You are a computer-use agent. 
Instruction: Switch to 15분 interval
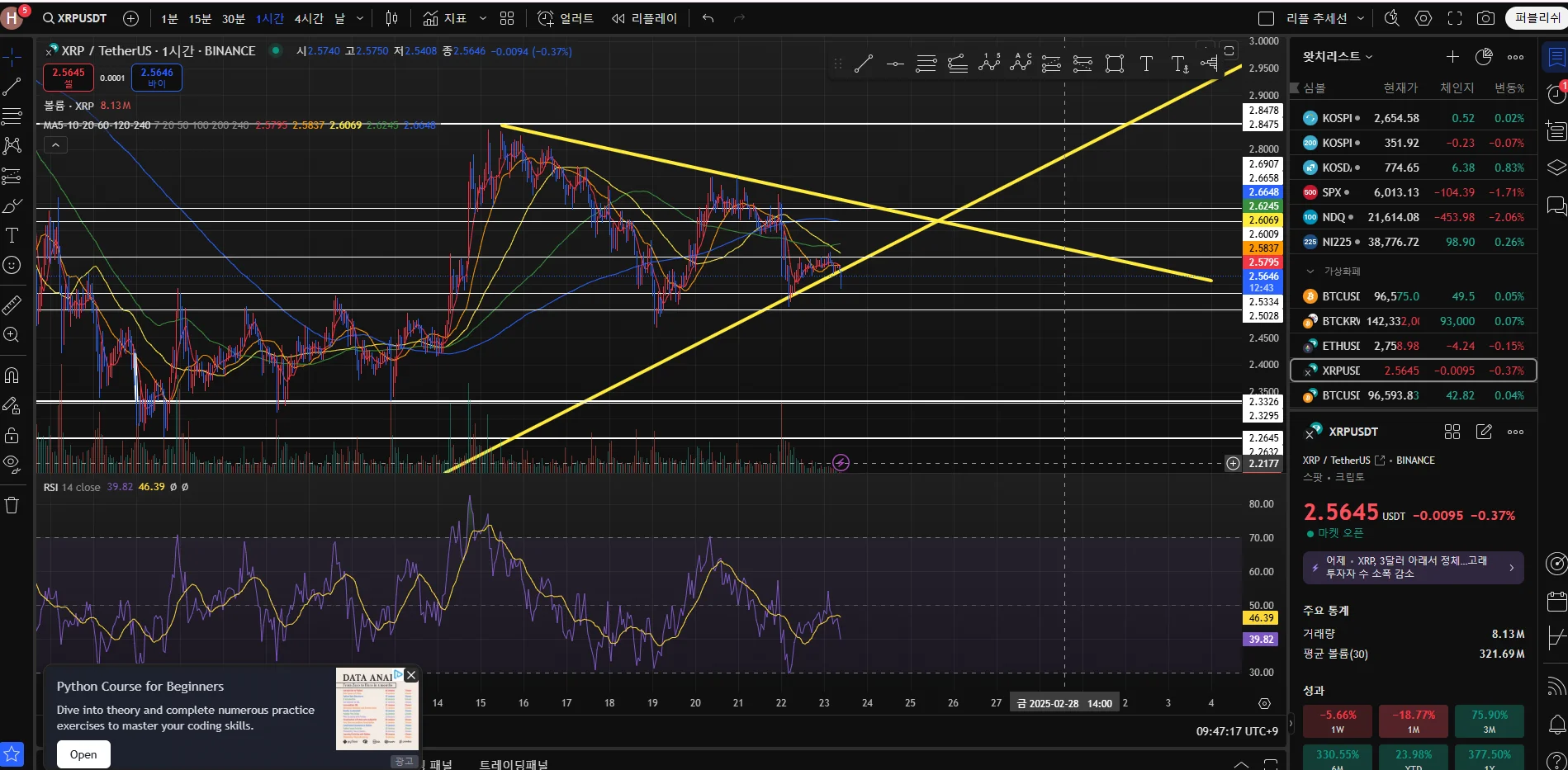(x=200, y=18)
